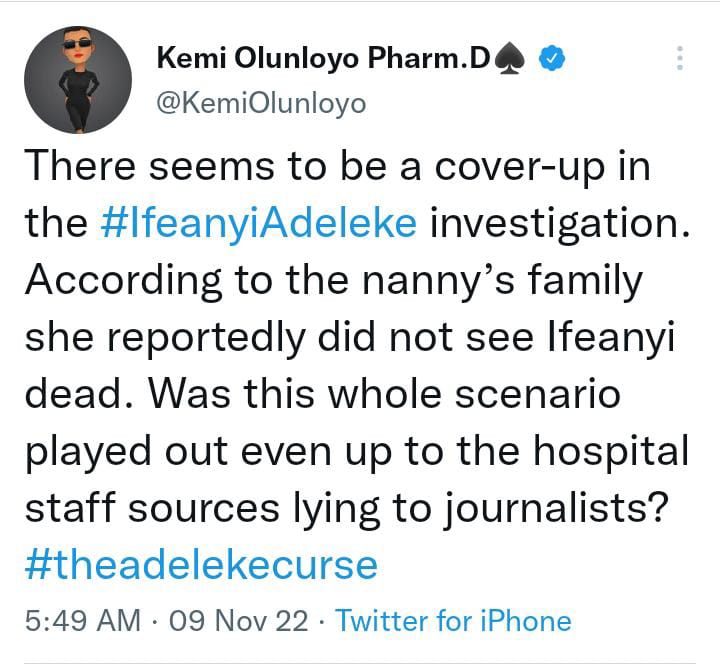This screenshot has height=670, width=720.
Task: Open the Twitter for iPhone source link
Action: click(x=453, y=620)
